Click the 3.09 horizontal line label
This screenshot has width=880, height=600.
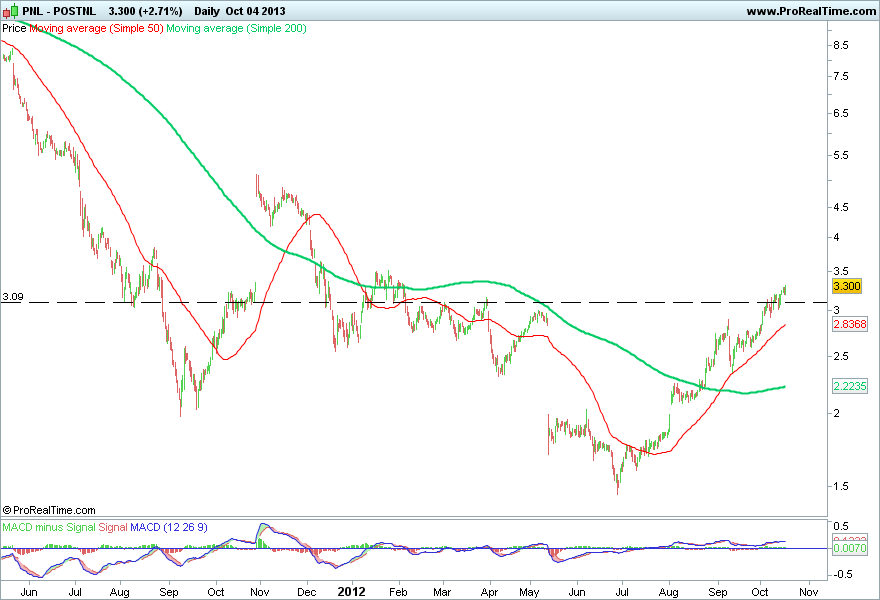tap(12, 296)
